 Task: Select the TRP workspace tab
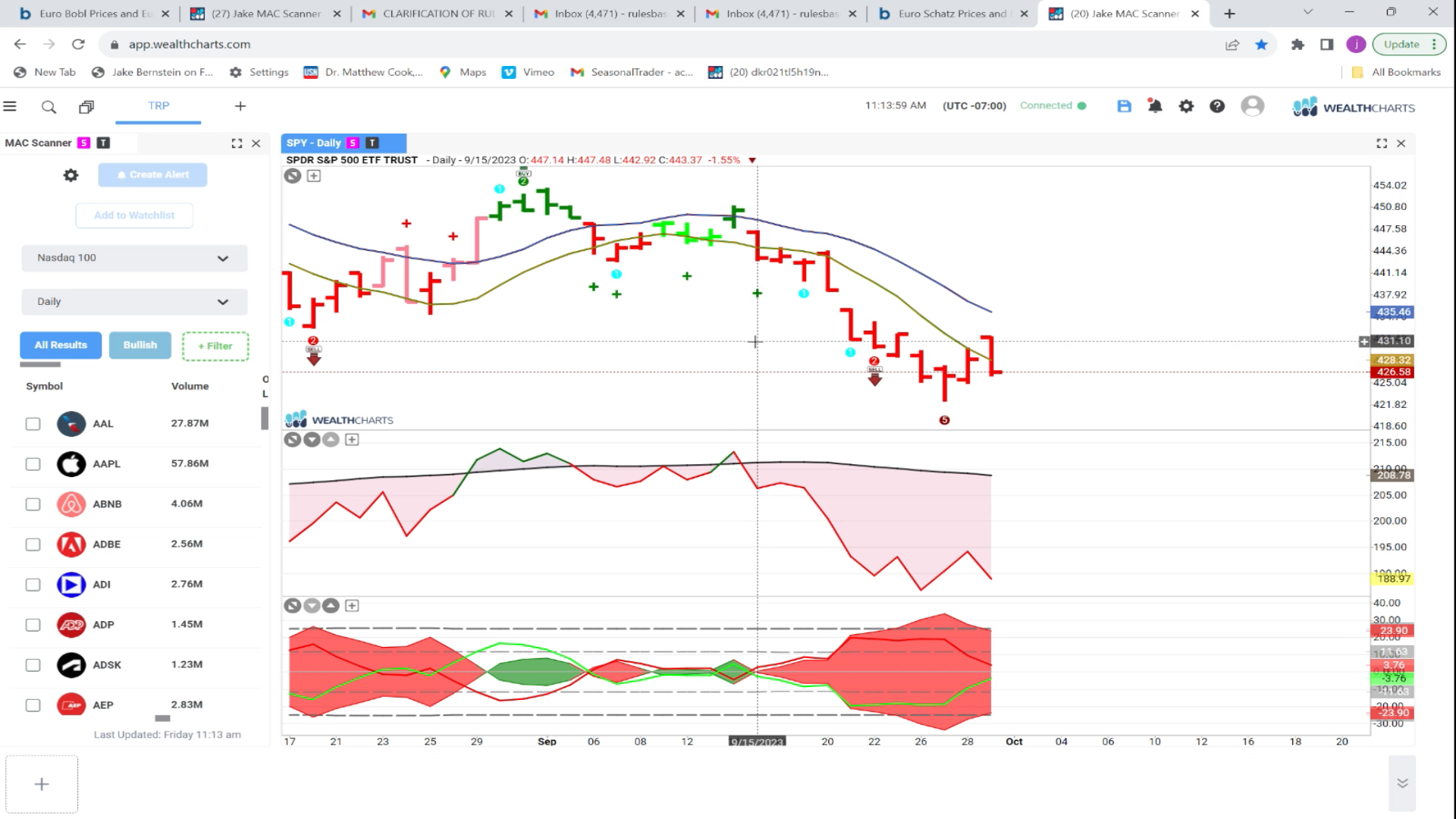pos(158,106)
